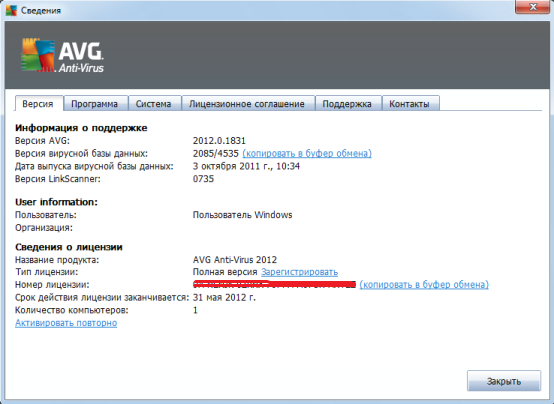Select virus database value 2085/4535
The image size is (554, 404).
[x=216, y=153]
